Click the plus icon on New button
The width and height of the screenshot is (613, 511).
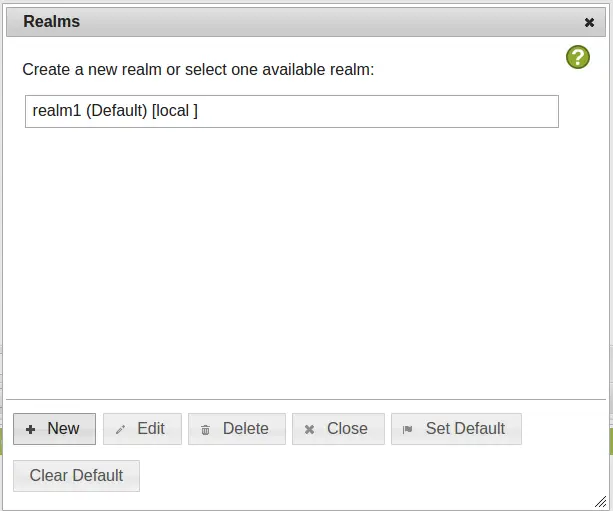pos(30,430)
